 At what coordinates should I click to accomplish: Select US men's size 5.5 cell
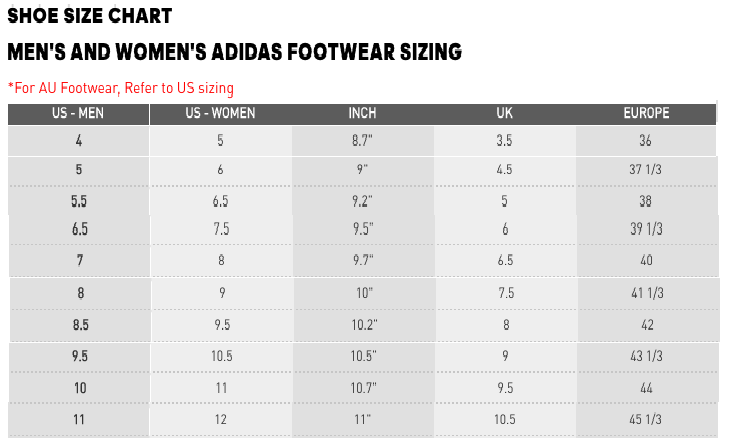pos(79,201)
